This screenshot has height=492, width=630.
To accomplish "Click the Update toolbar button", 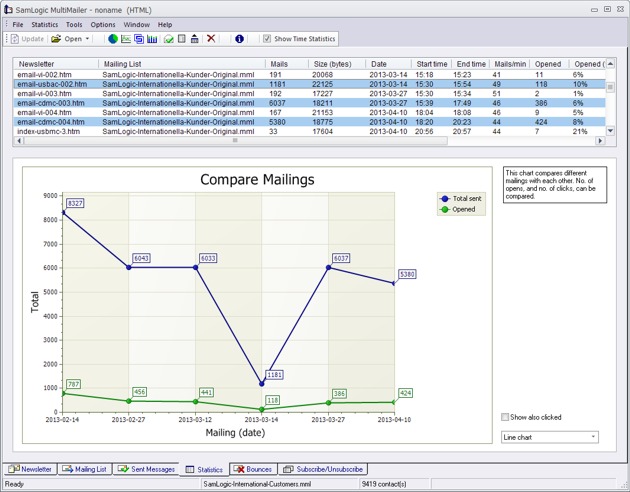I will point(27,39).
